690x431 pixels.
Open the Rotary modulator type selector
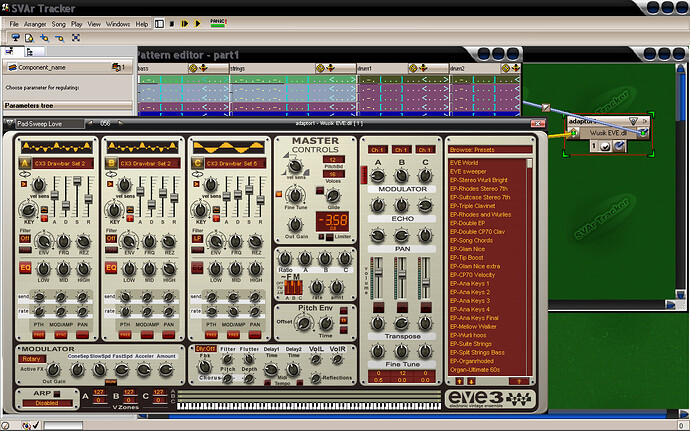(x=32, y=359)
